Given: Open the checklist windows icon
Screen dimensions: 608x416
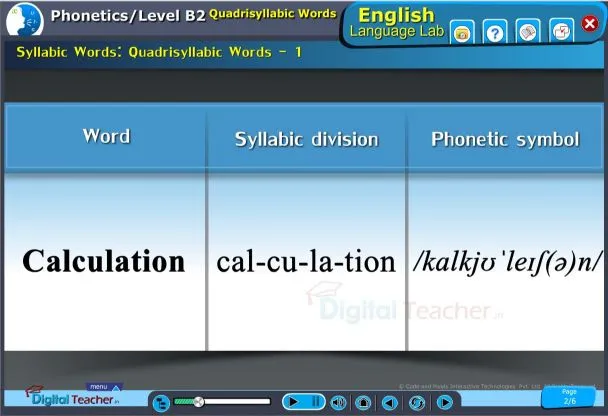Looking at the screenshot, I should pos(561,31).
